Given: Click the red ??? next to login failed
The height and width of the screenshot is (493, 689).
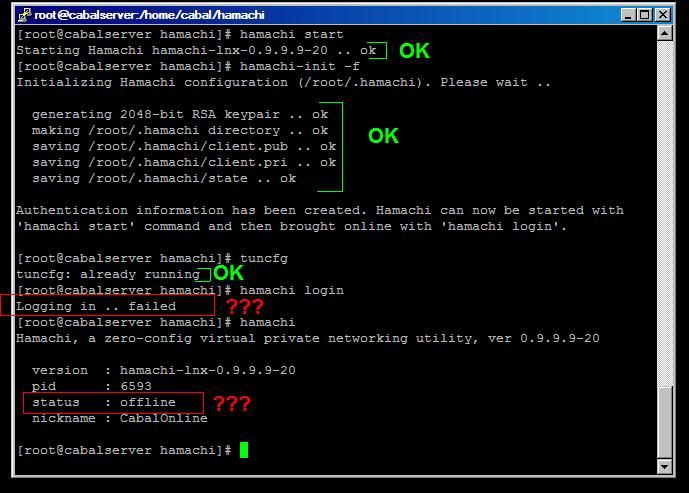Looking at the screenshot, I should click(244, 306).
